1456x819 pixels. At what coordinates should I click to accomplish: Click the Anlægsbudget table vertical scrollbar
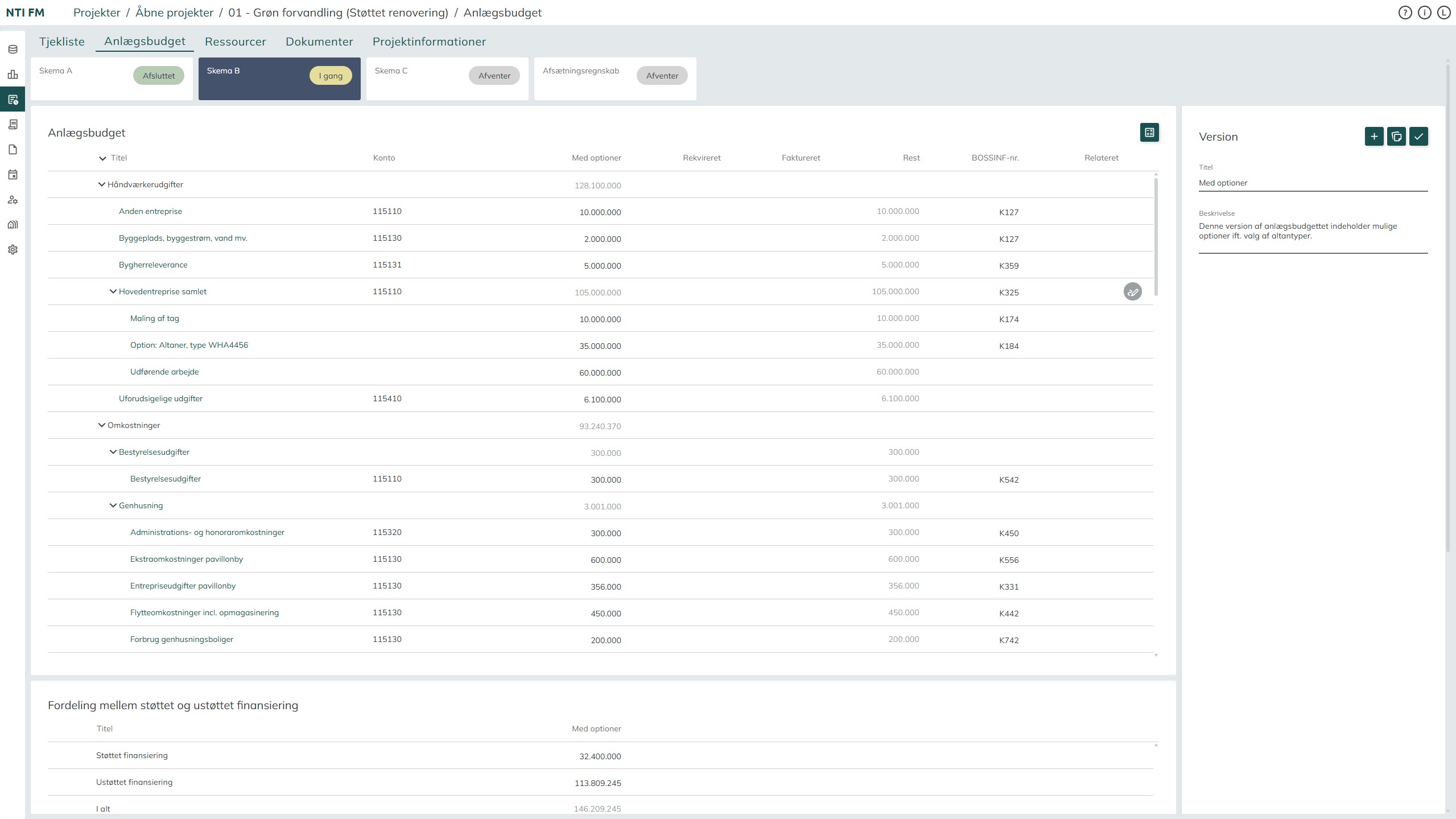(x=1156, y=237)
